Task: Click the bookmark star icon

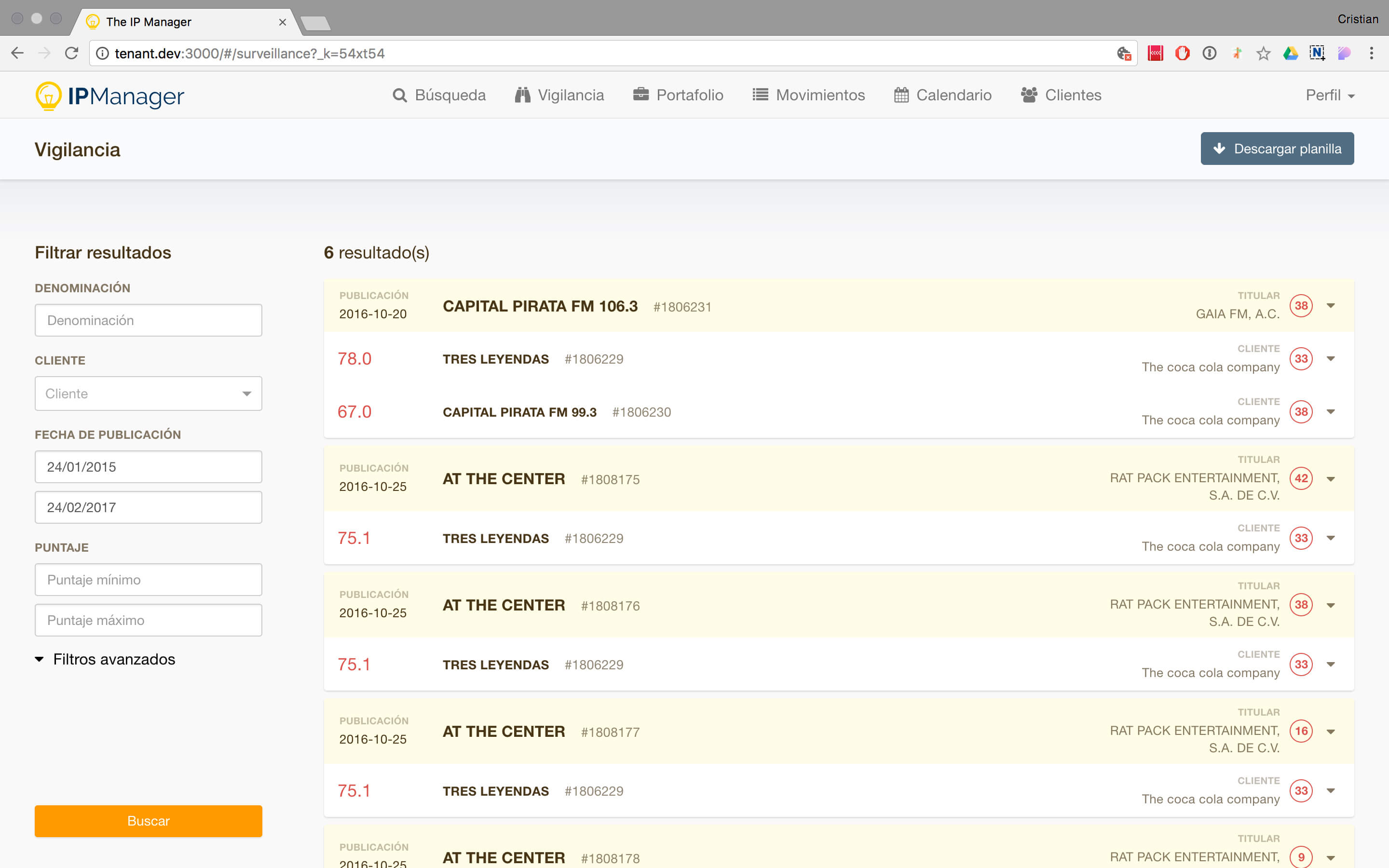Action: tap(1263, 54)
